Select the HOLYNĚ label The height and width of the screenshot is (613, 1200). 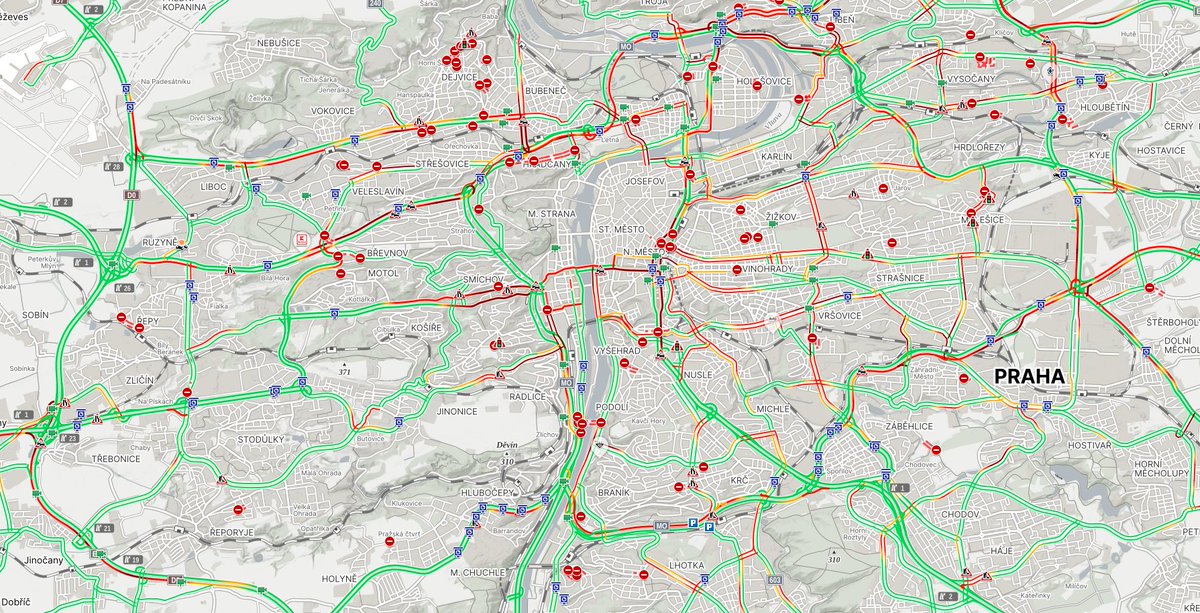pyautogui.click(x=339, y=579)
